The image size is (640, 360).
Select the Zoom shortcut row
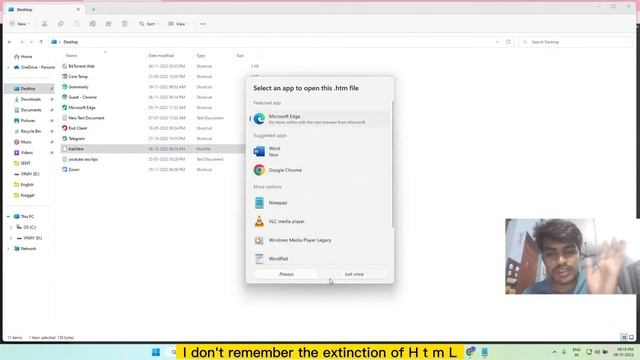(x=153, y=170)
